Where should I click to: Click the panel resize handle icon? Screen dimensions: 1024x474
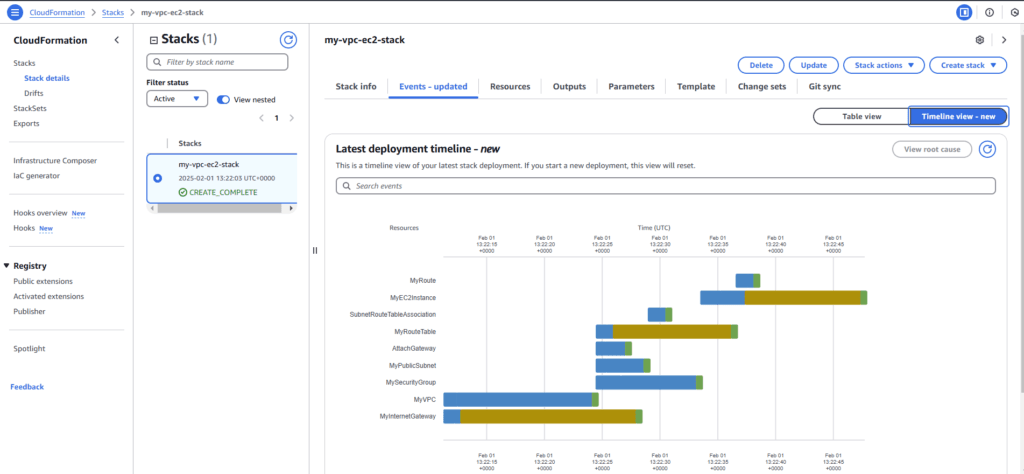tap(315, 251)
